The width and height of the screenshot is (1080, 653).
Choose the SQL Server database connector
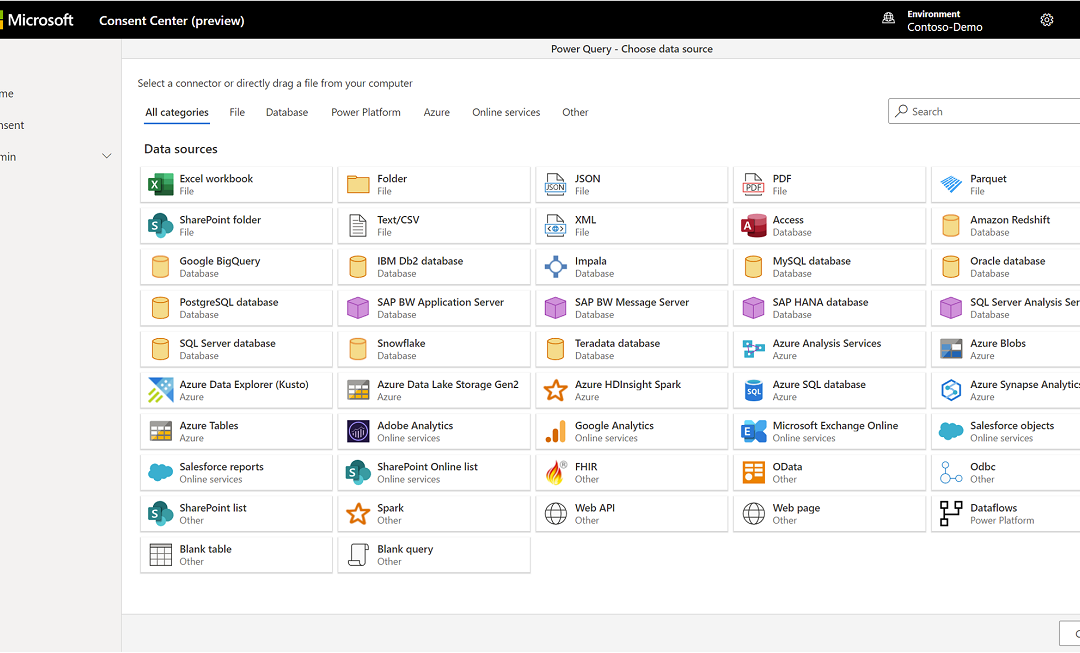coord(236,349)
